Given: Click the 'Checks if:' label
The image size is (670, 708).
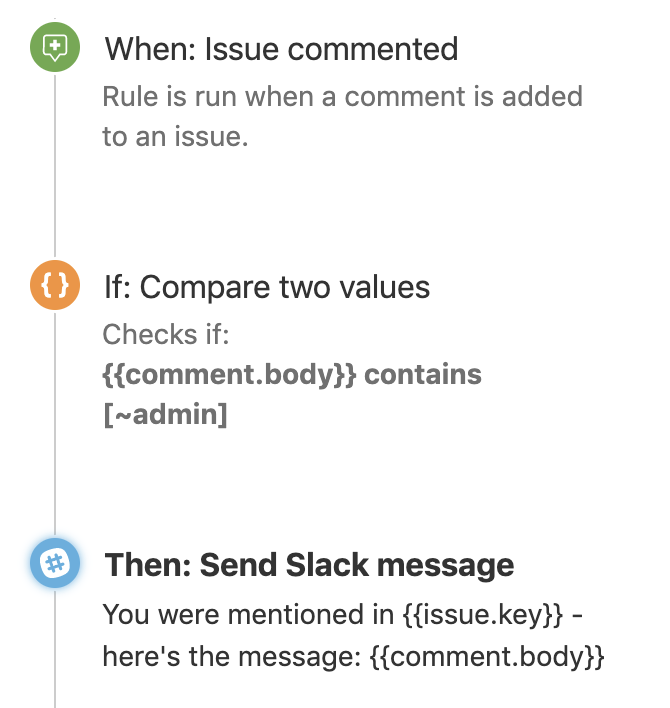Looking at the screenshot, I should coord(166,335).
